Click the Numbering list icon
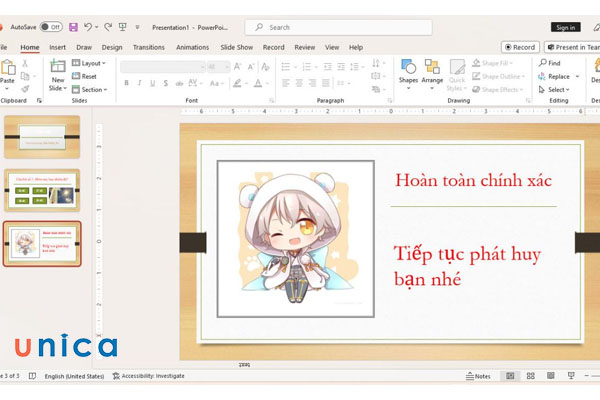The width and height of the screenshot is (600, 400). (x=307, y=67)
